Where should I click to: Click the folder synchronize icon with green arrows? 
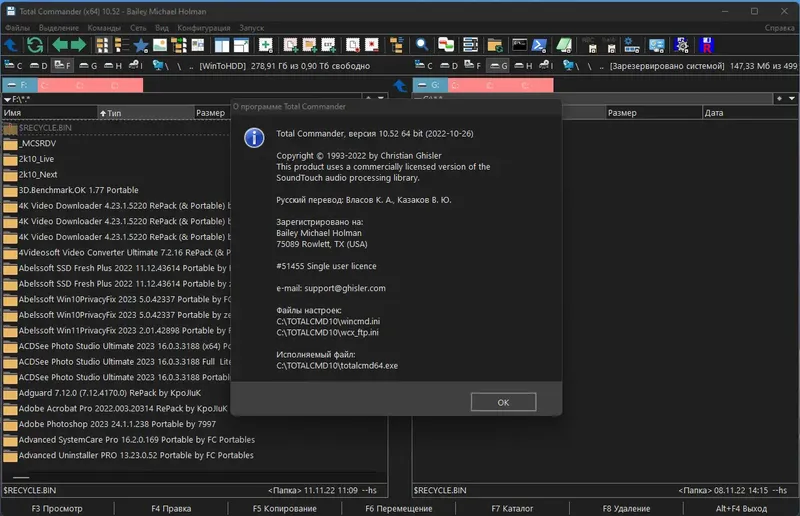point(494,46)
